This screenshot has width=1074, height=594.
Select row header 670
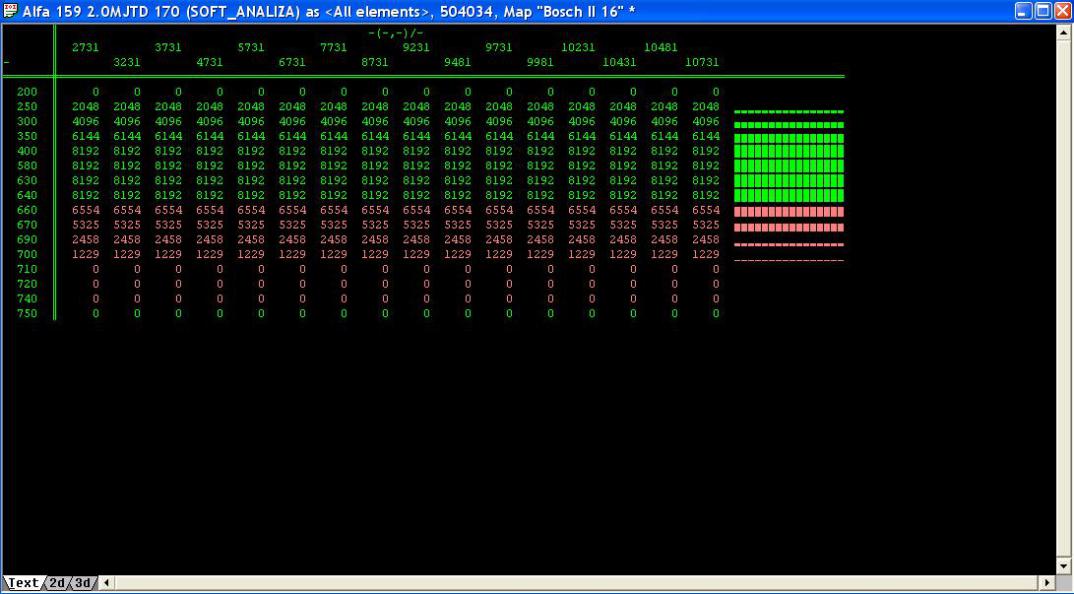(27, 225)
